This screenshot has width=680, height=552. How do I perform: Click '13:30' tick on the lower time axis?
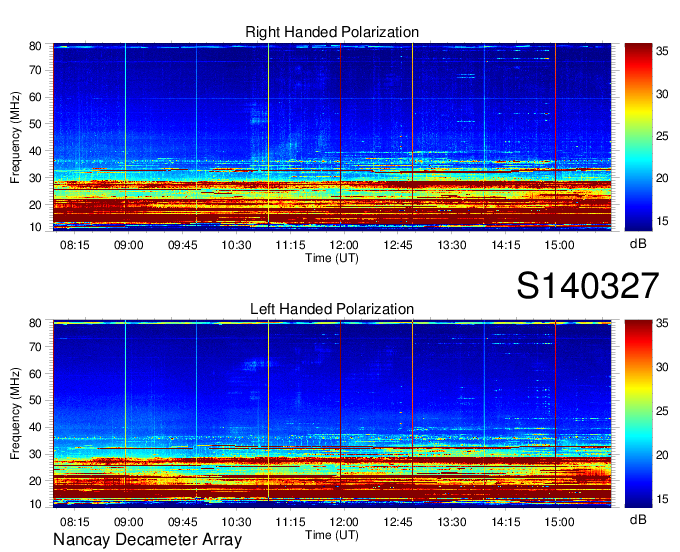tap(451, 522)
